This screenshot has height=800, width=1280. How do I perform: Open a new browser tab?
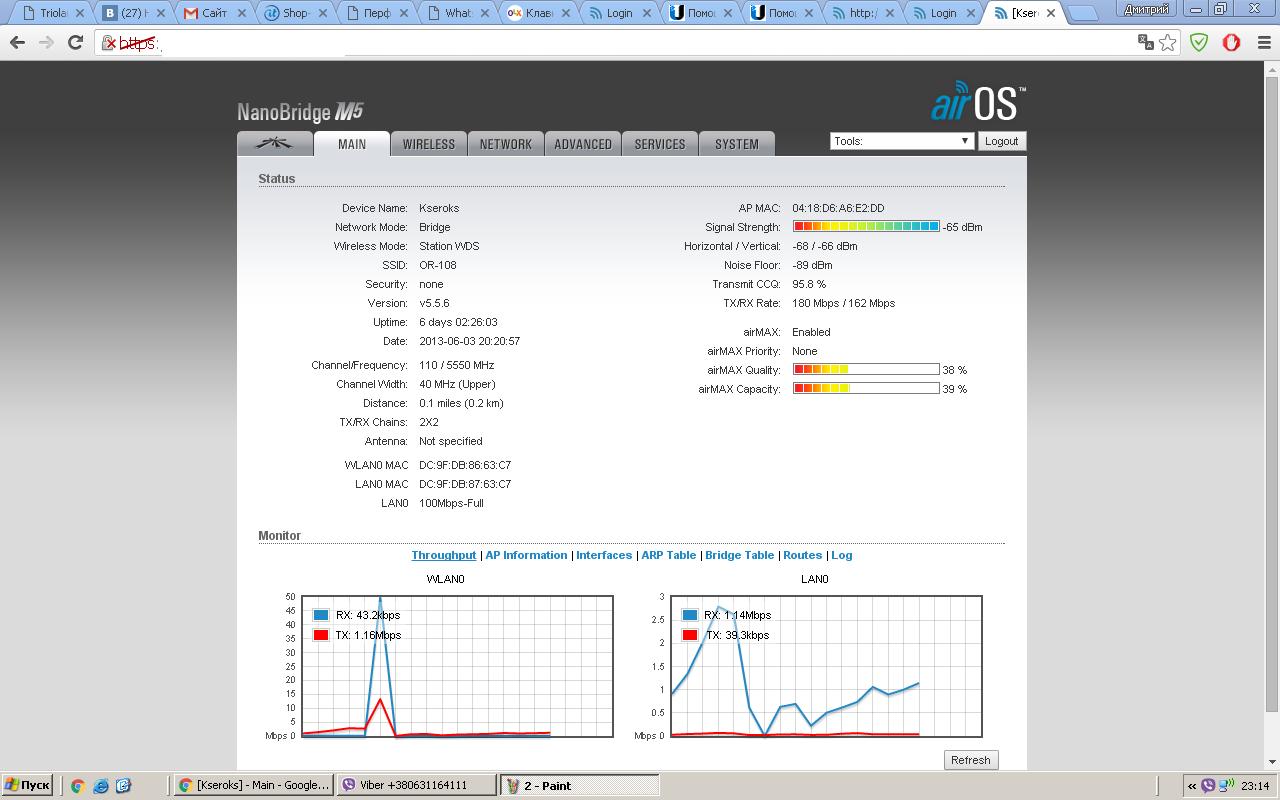click(1082, 13)
